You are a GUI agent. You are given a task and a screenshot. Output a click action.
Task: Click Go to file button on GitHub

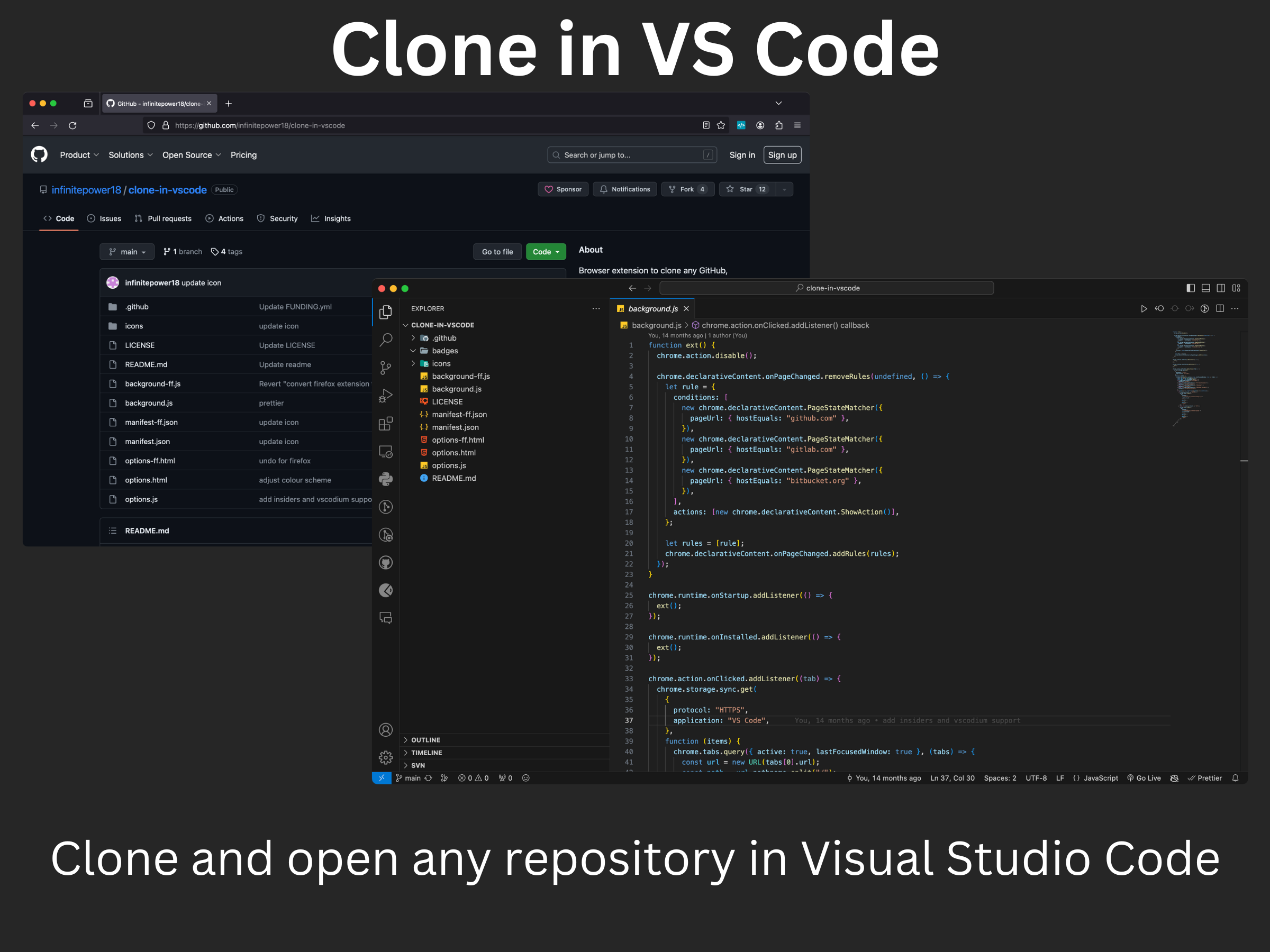coord(497,251)
